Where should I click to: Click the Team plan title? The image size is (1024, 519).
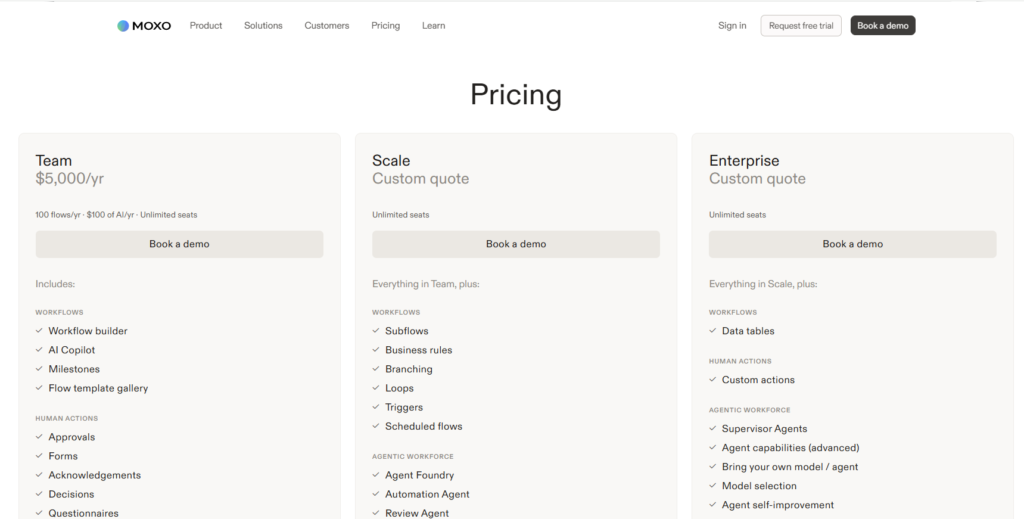pos(54,161)
